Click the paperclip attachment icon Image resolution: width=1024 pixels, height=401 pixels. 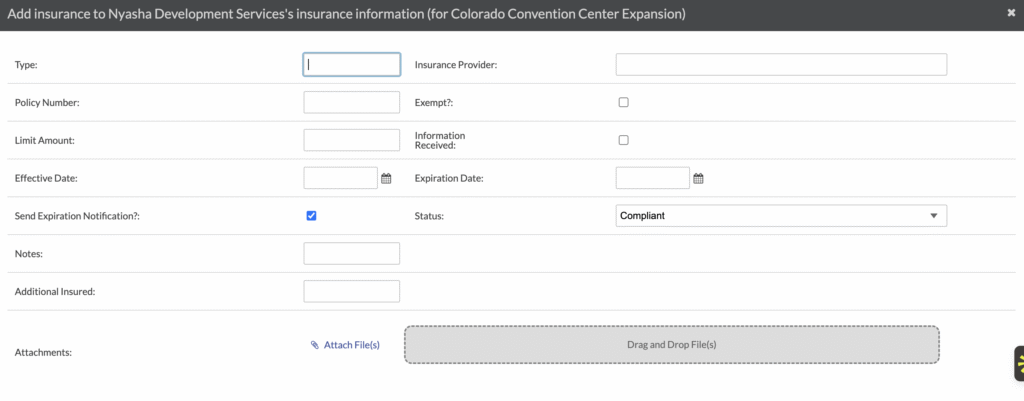coord(315,345)
